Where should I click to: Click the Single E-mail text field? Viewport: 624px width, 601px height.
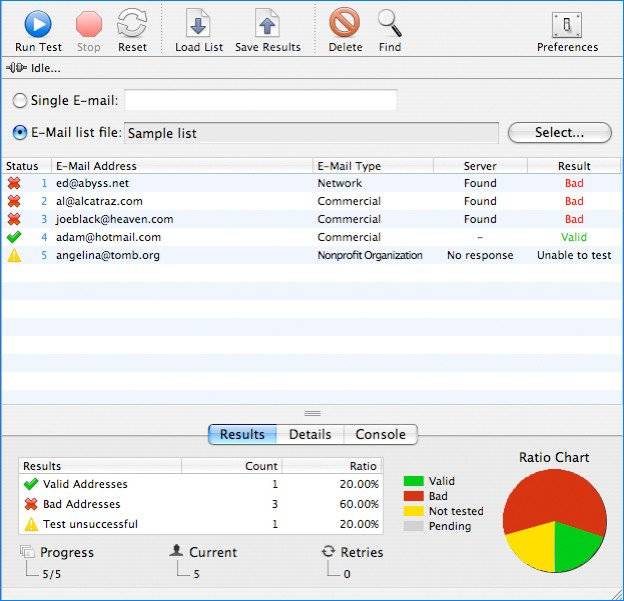(260, 100)
